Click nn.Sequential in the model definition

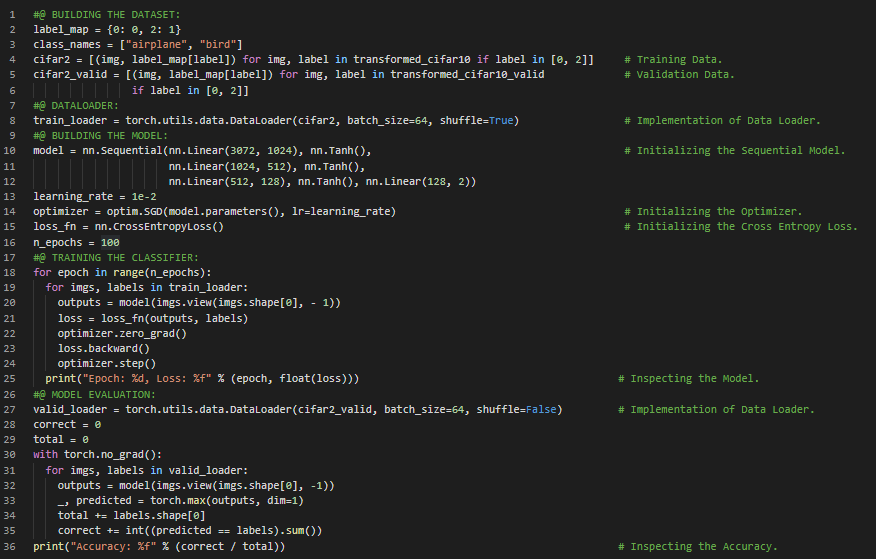pos(119,151)
